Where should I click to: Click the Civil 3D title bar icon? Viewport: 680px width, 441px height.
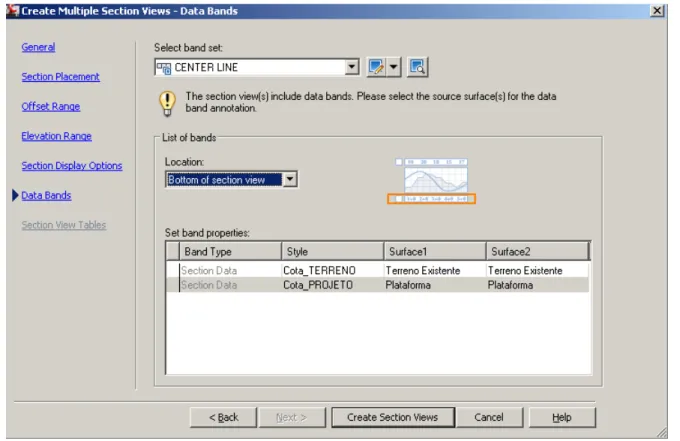[13, 11]
